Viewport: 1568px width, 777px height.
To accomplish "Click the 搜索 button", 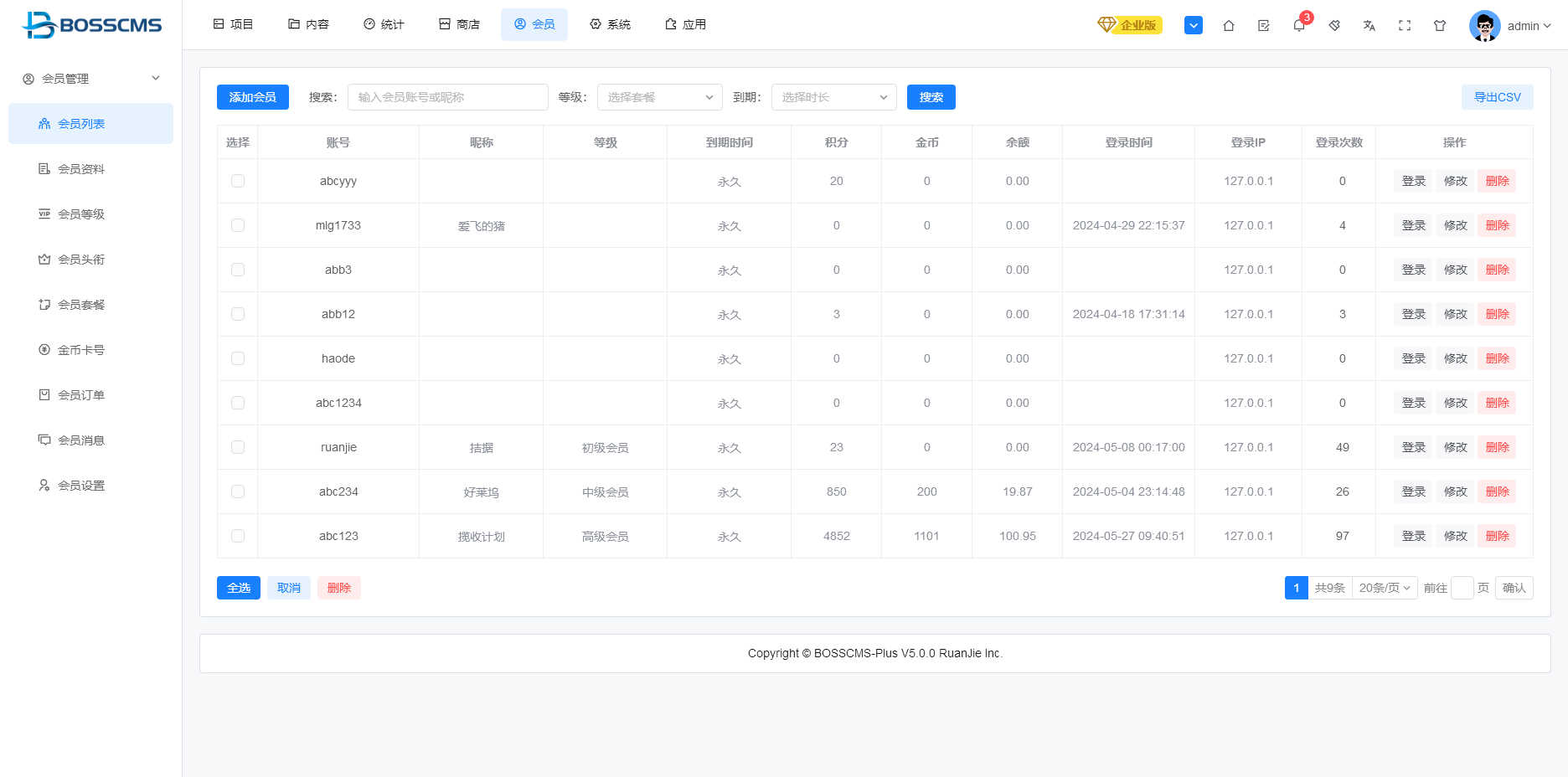I will point(931,97).
